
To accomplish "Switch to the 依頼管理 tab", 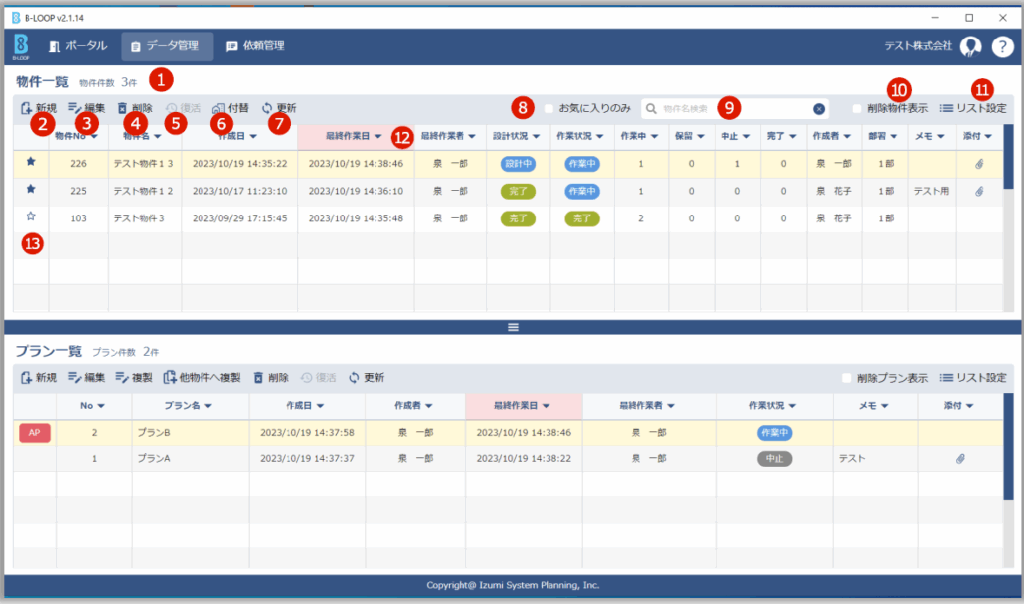I will click(255, 46).
